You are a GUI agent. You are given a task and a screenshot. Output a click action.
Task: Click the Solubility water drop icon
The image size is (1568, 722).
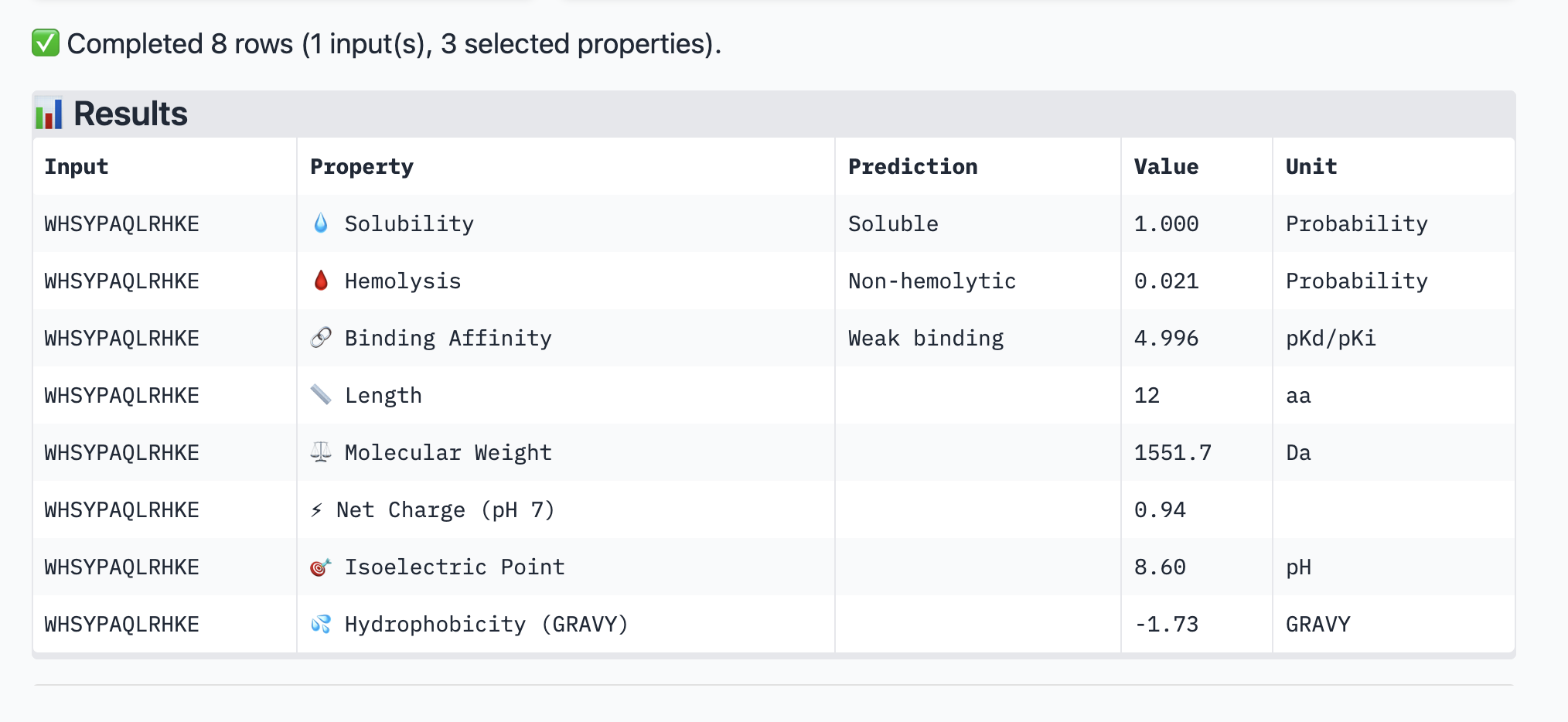point(321,223)
